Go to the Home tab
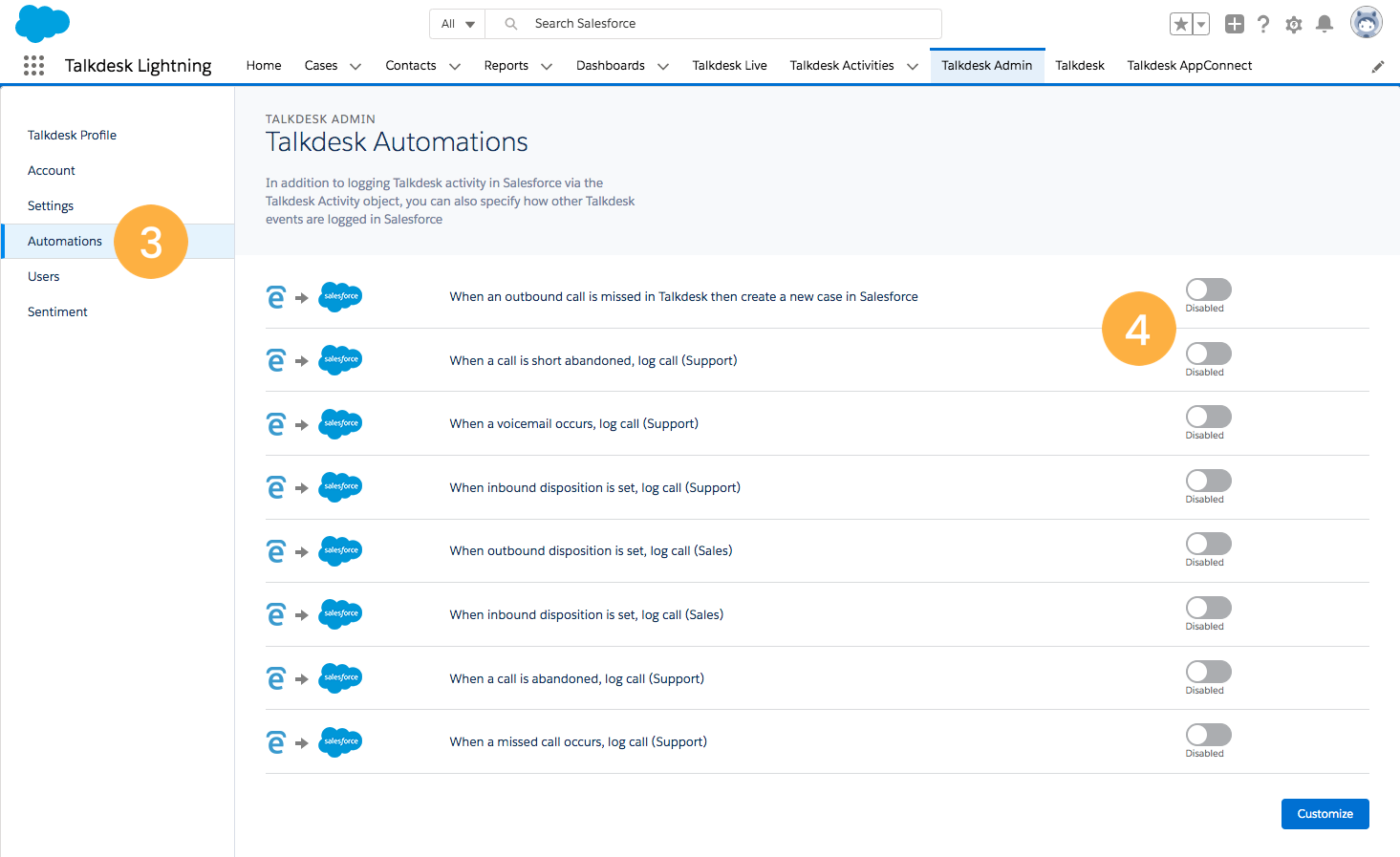 click(264, 66)
